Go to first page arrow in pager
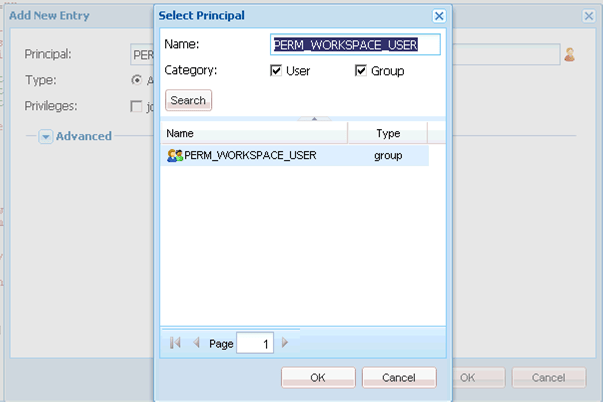This screenshot has width=603, height=402. pos(175,342)
